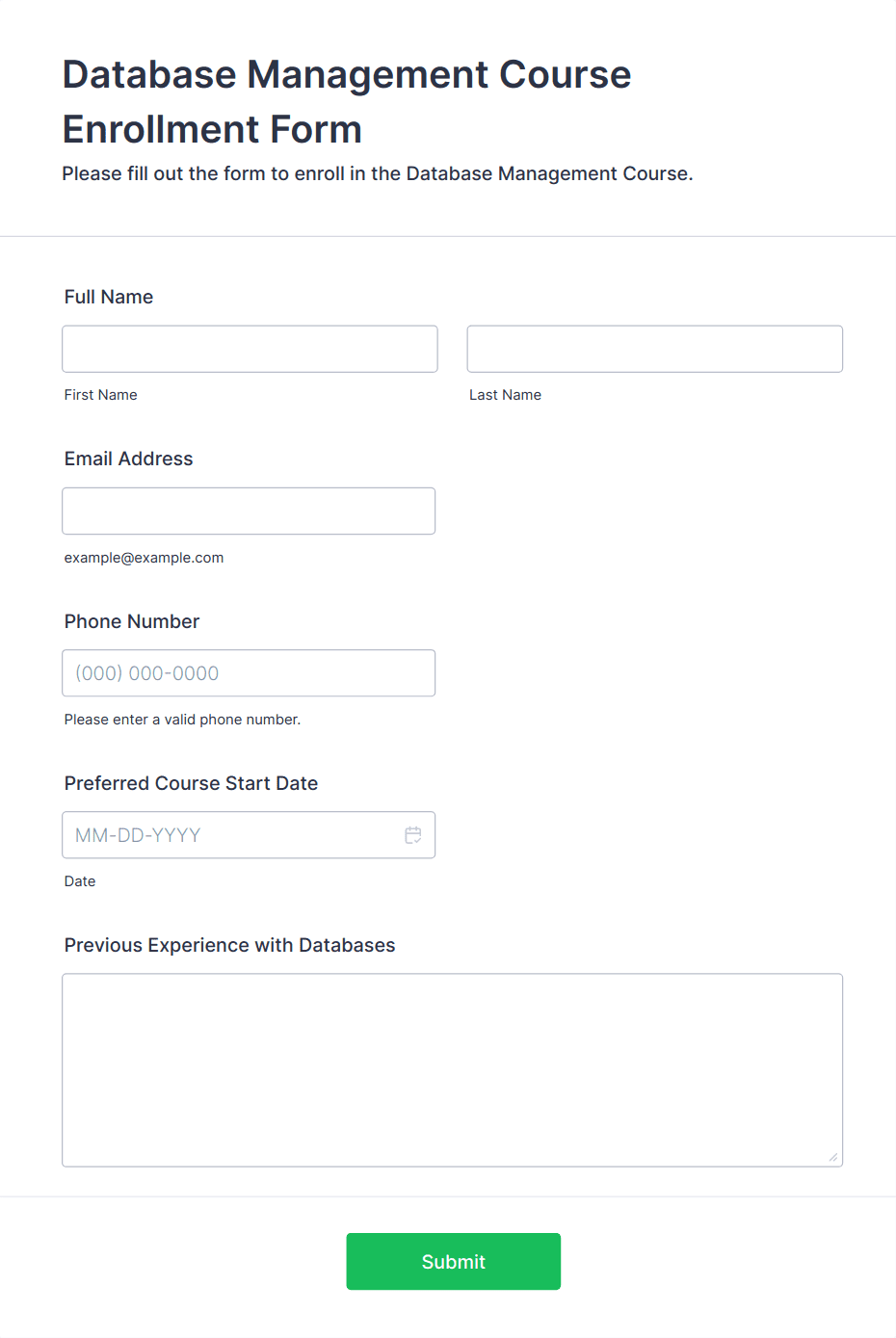Click the Database Management Course form heading
Screen dimensions: 896x1338
347,101
